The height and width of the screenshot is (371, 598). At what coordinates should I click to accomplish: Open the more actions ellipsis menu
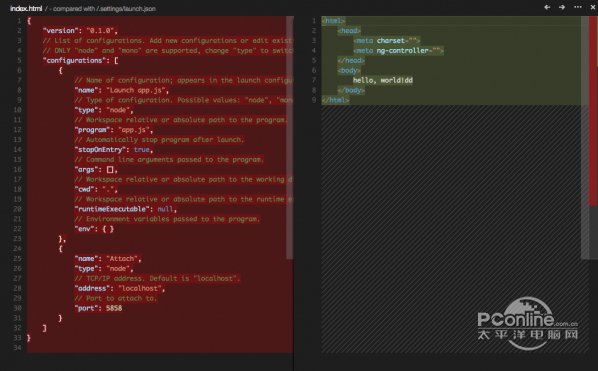[578, 7]
